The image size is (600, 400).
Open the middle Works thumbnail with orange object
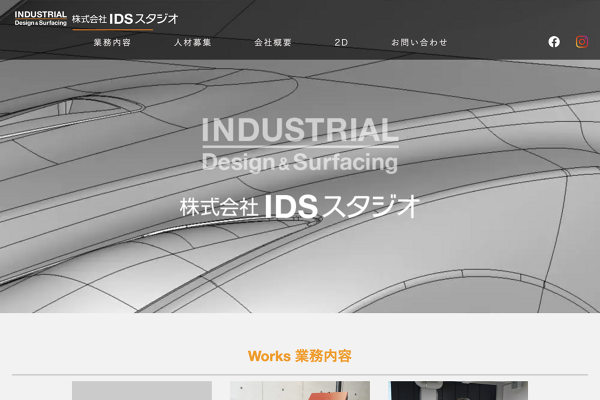300,390
